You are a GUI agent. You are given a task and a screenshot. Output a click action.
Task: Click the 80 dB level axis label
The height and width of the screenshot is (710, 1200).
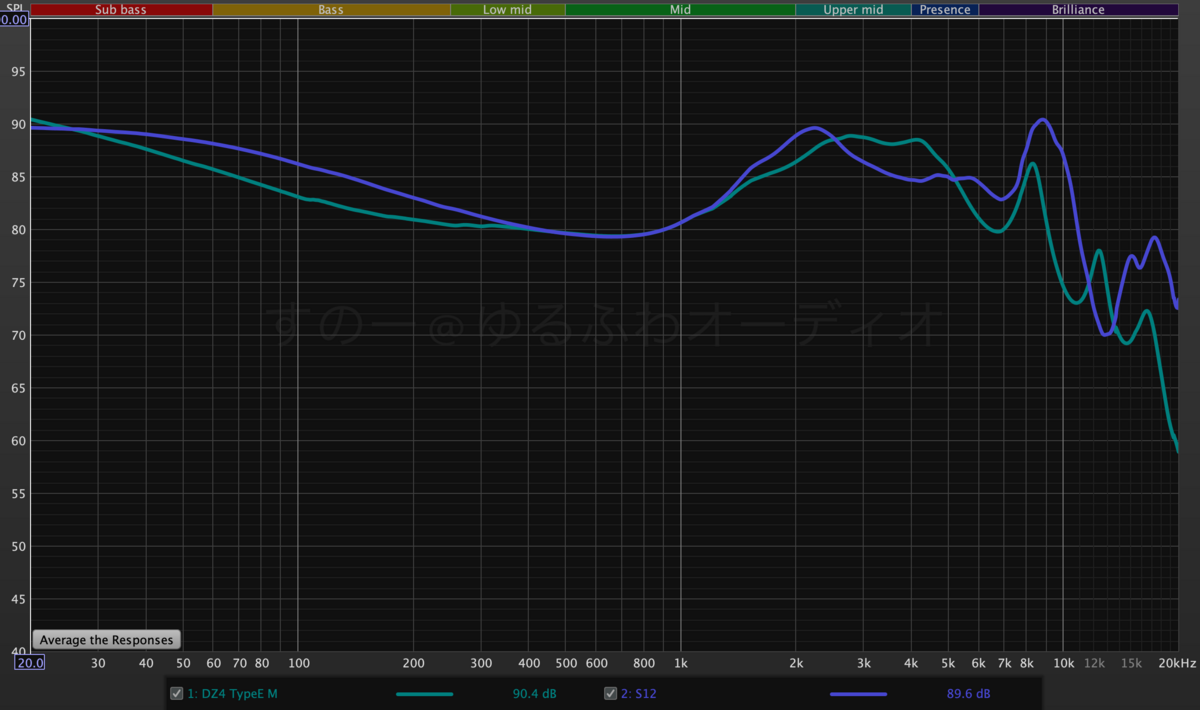pyautogui.click(x=17, y=230)
